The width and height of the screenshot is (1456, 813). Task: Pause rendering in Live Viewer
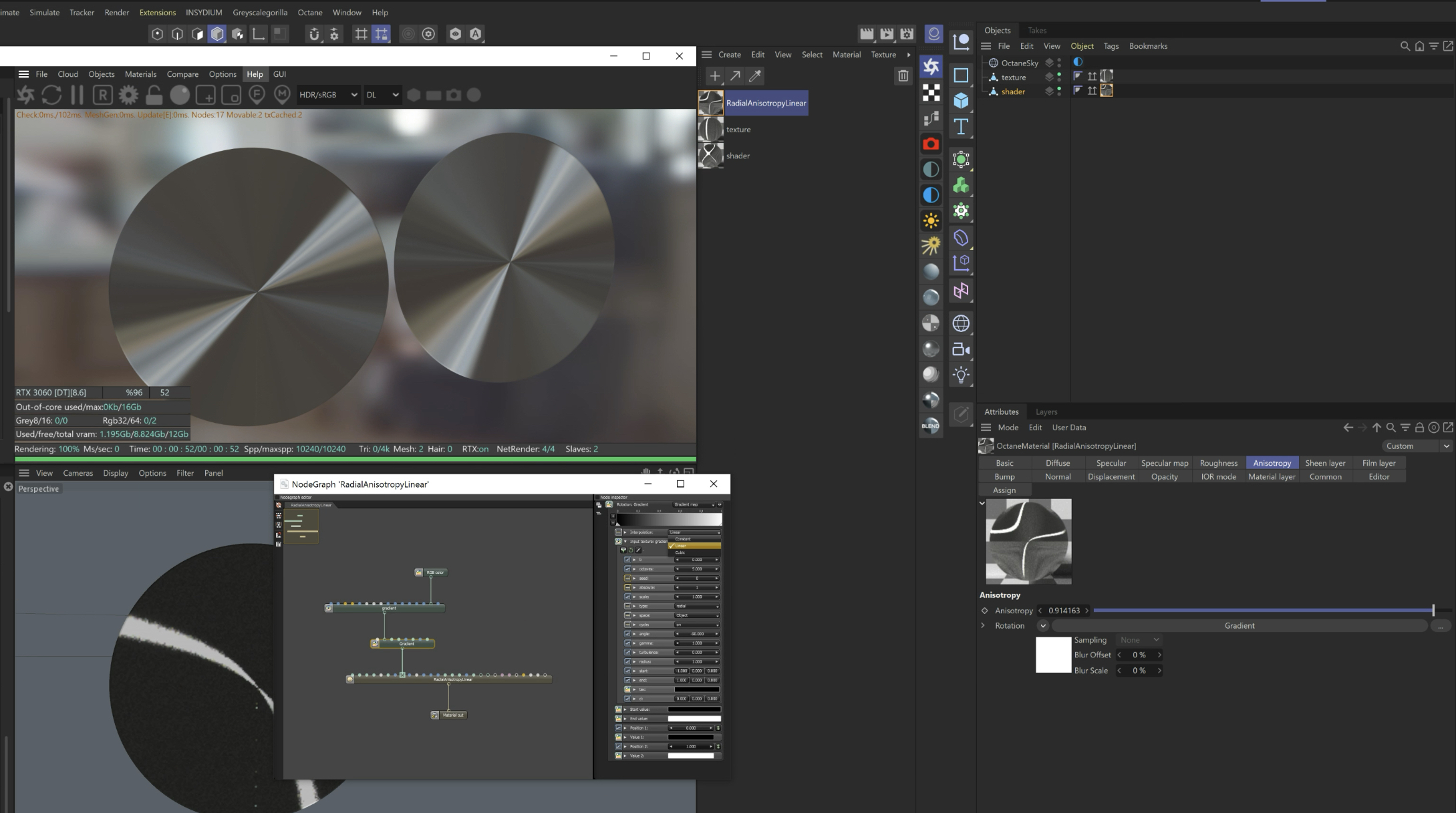tap(77, 95)
